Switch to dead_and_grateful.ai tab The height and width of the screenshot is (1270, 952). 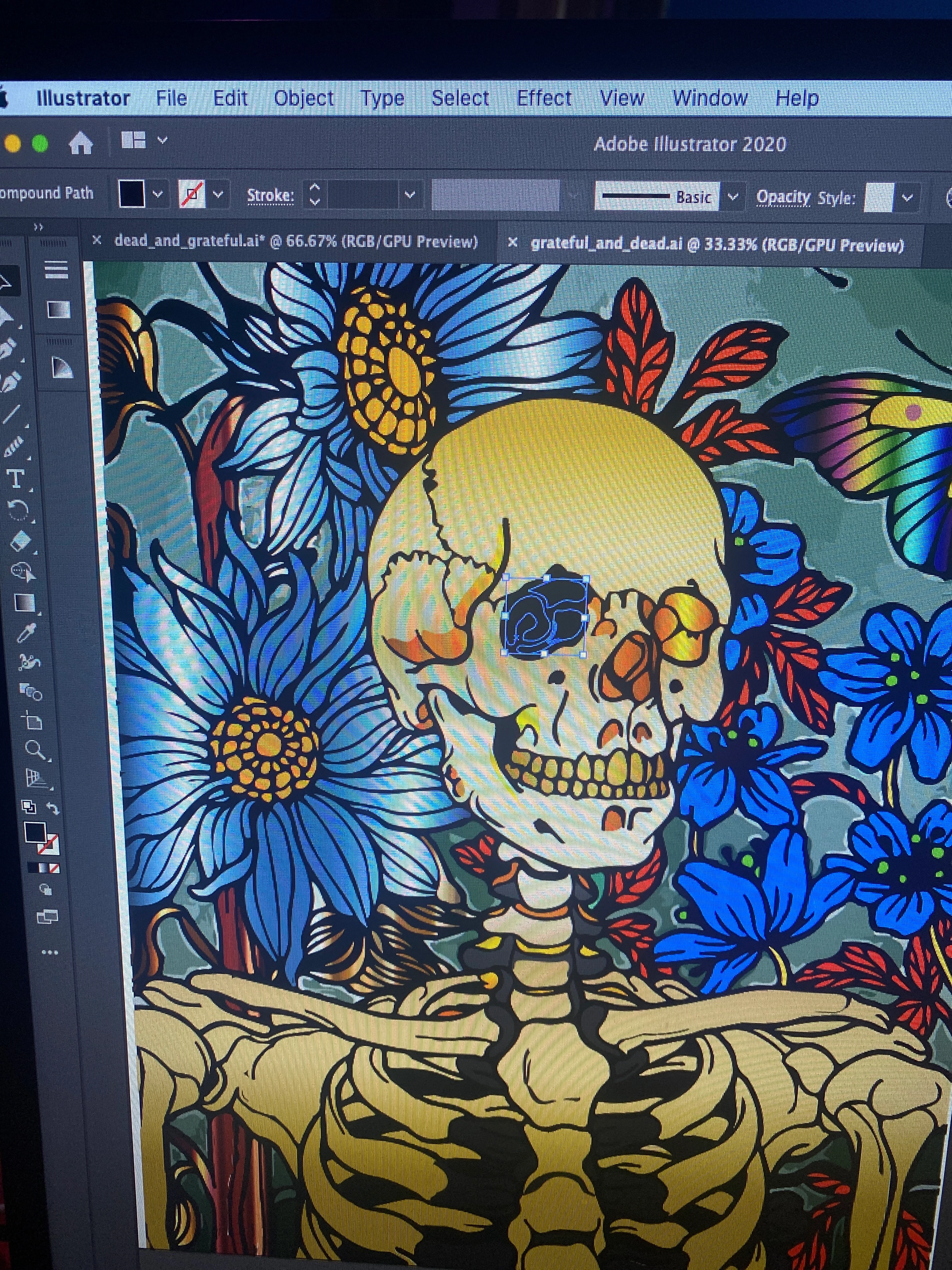click(x=295, y=241)
